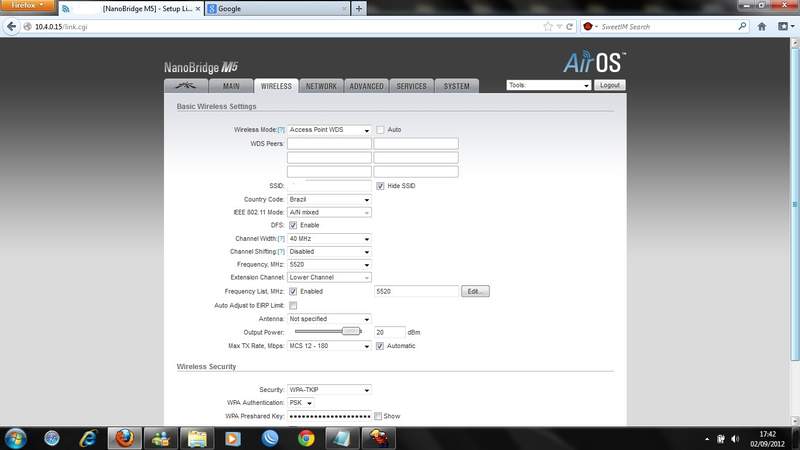800x450 pixels.
Task: Expand the Channel Shifting dropdown
Action: click(329, 252)
